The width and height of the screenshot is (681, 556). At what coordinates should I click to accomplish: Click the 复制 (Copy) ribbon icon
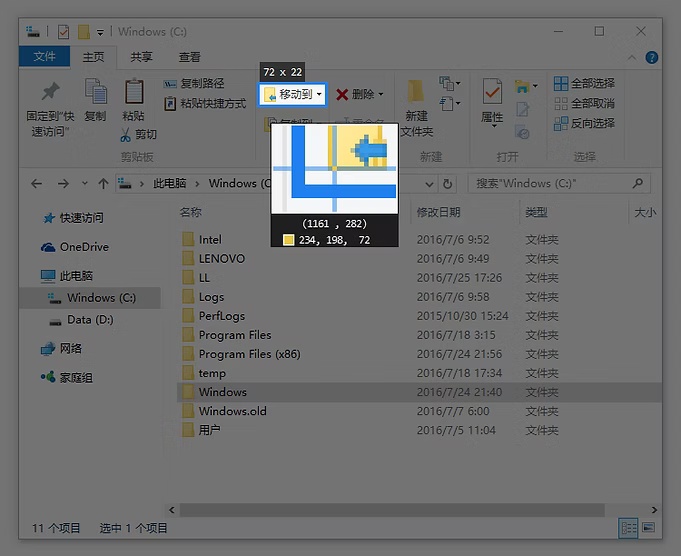click(95, 92)
